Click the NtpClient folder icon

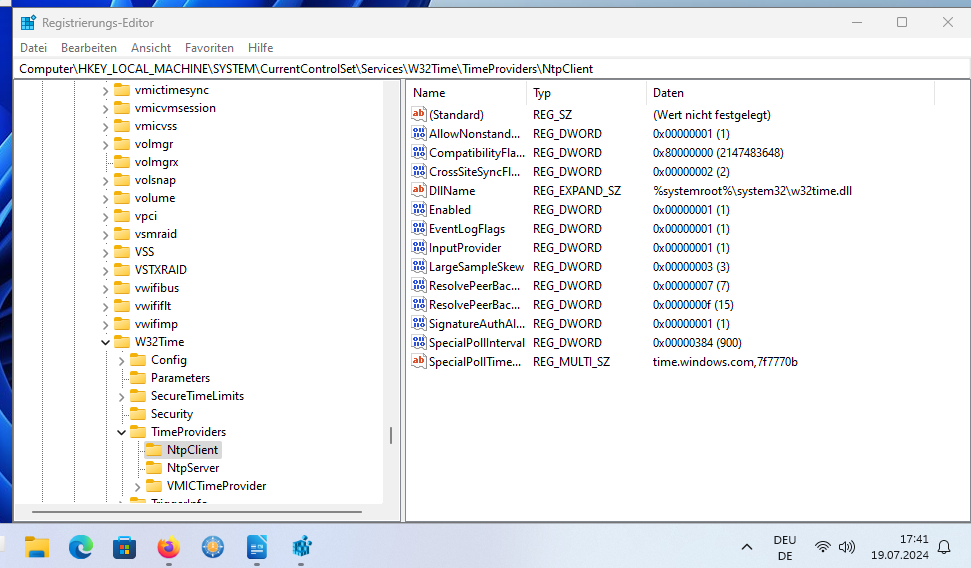pos(154,449)
